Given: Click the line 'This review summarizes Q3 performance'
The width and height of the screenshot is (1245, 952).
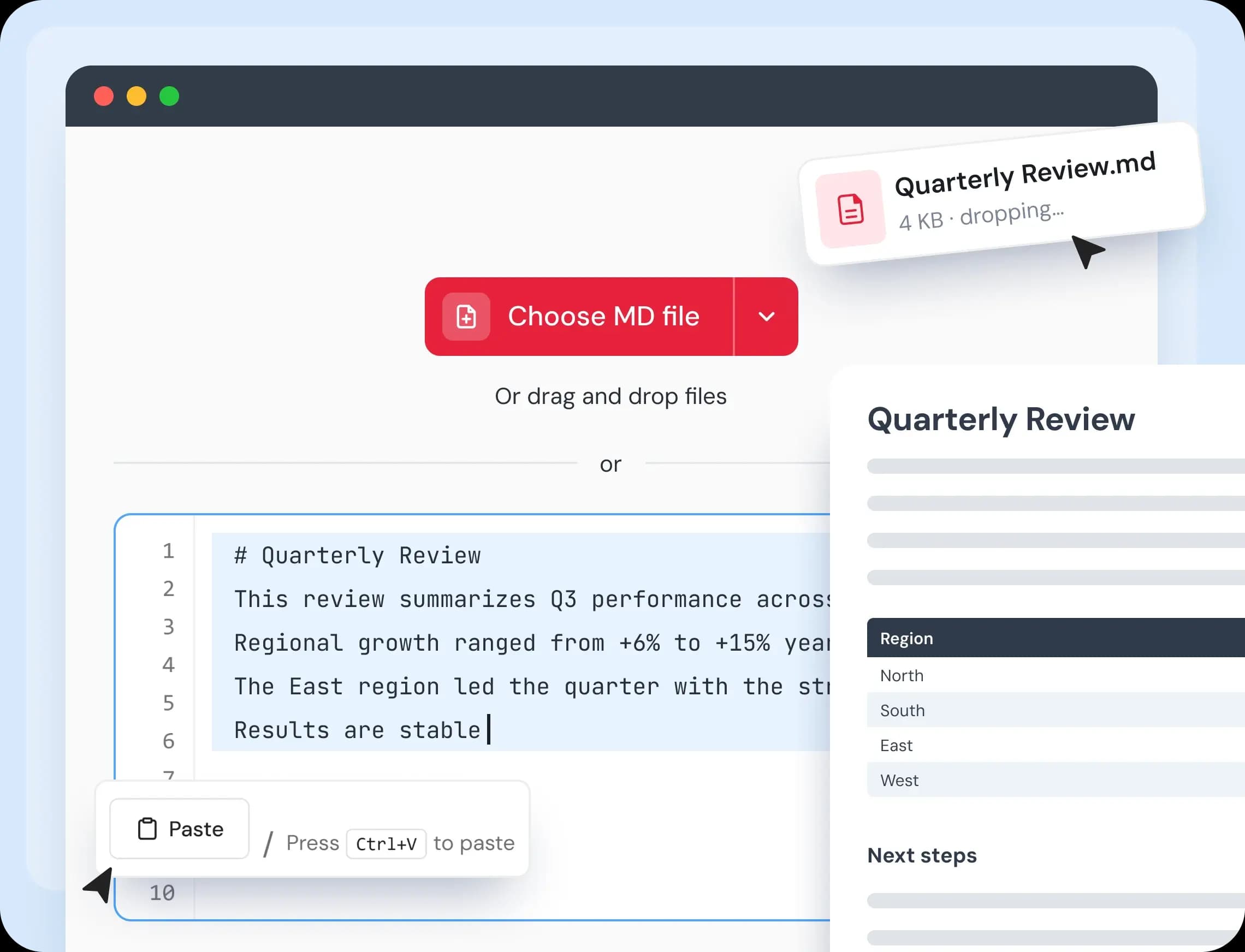Looking at the screenshot, I should tap(532, 599).
